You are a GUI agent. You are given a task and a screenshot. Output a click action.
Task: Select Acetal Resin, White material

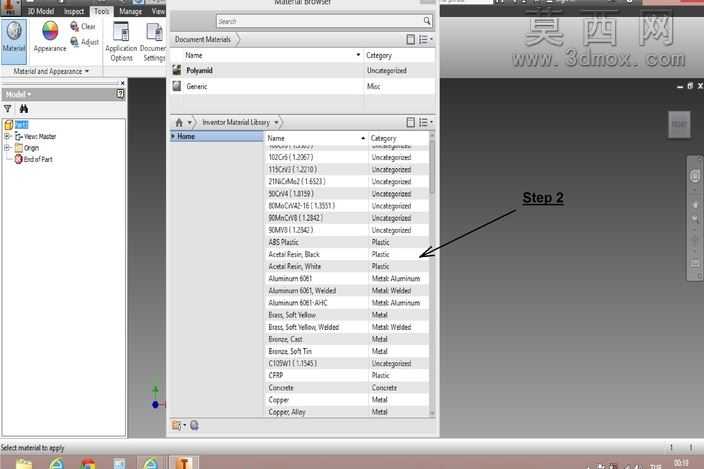(347, 267)
